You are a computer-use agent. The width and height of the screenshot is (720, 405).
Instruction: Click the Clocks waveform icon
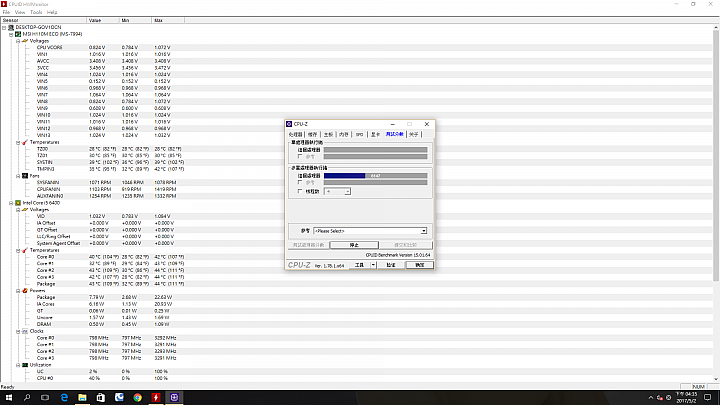point(25,331)
